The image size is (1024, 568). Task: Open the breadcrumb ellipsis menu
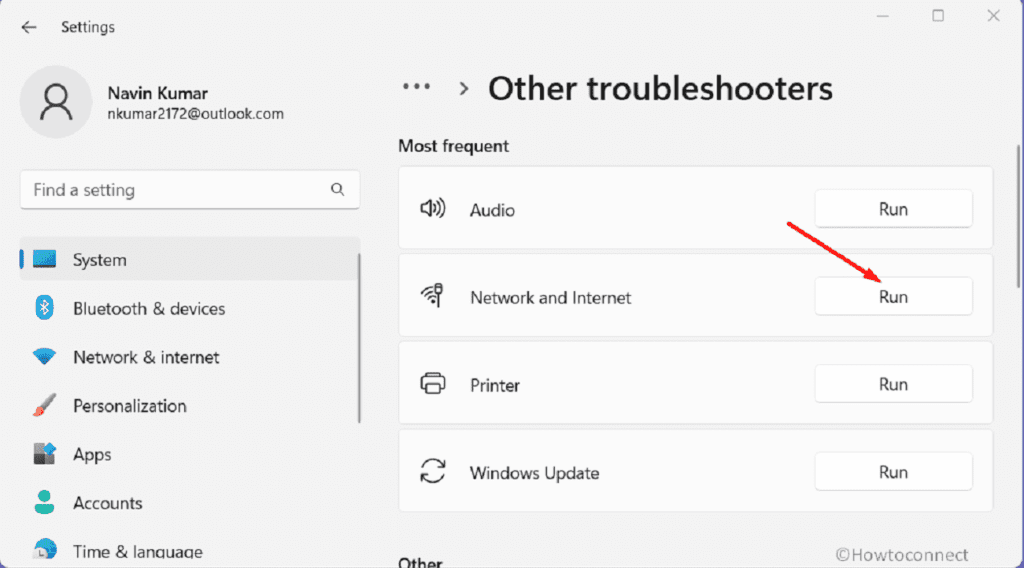(x=417, y=86)
